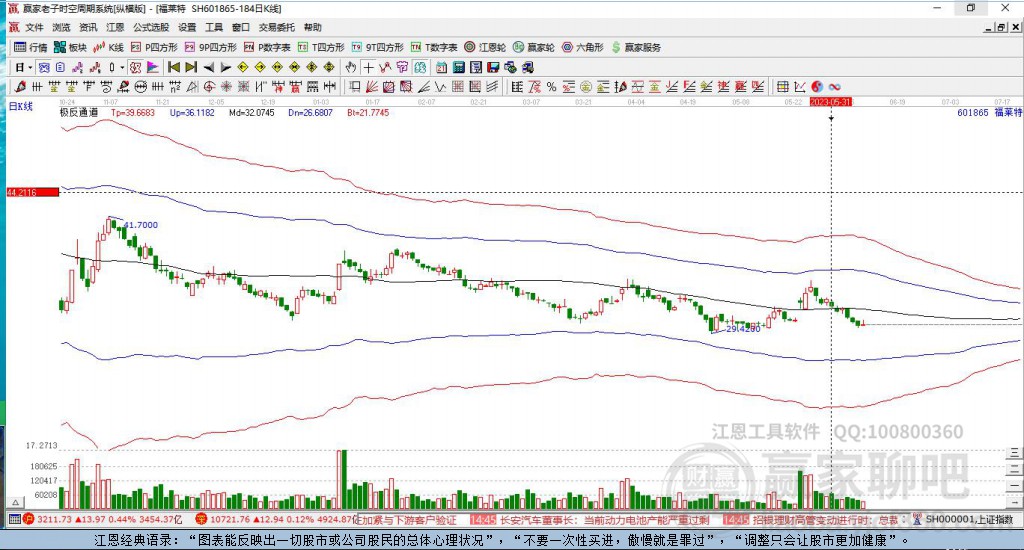The height and width of the screenshot is (550, 1024).
Task: Open the 工具 menu
Action: [x=214, y=27]
